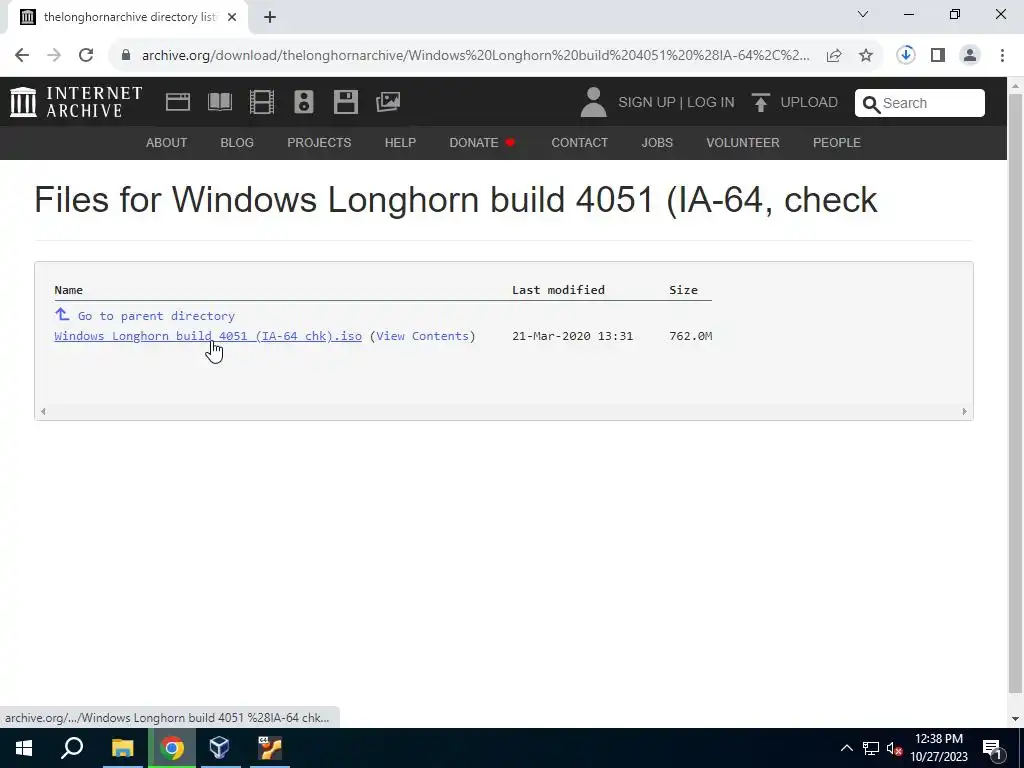Open the BLOG menu item
The height and width of the screenshot is (768, 1024).
237,142
